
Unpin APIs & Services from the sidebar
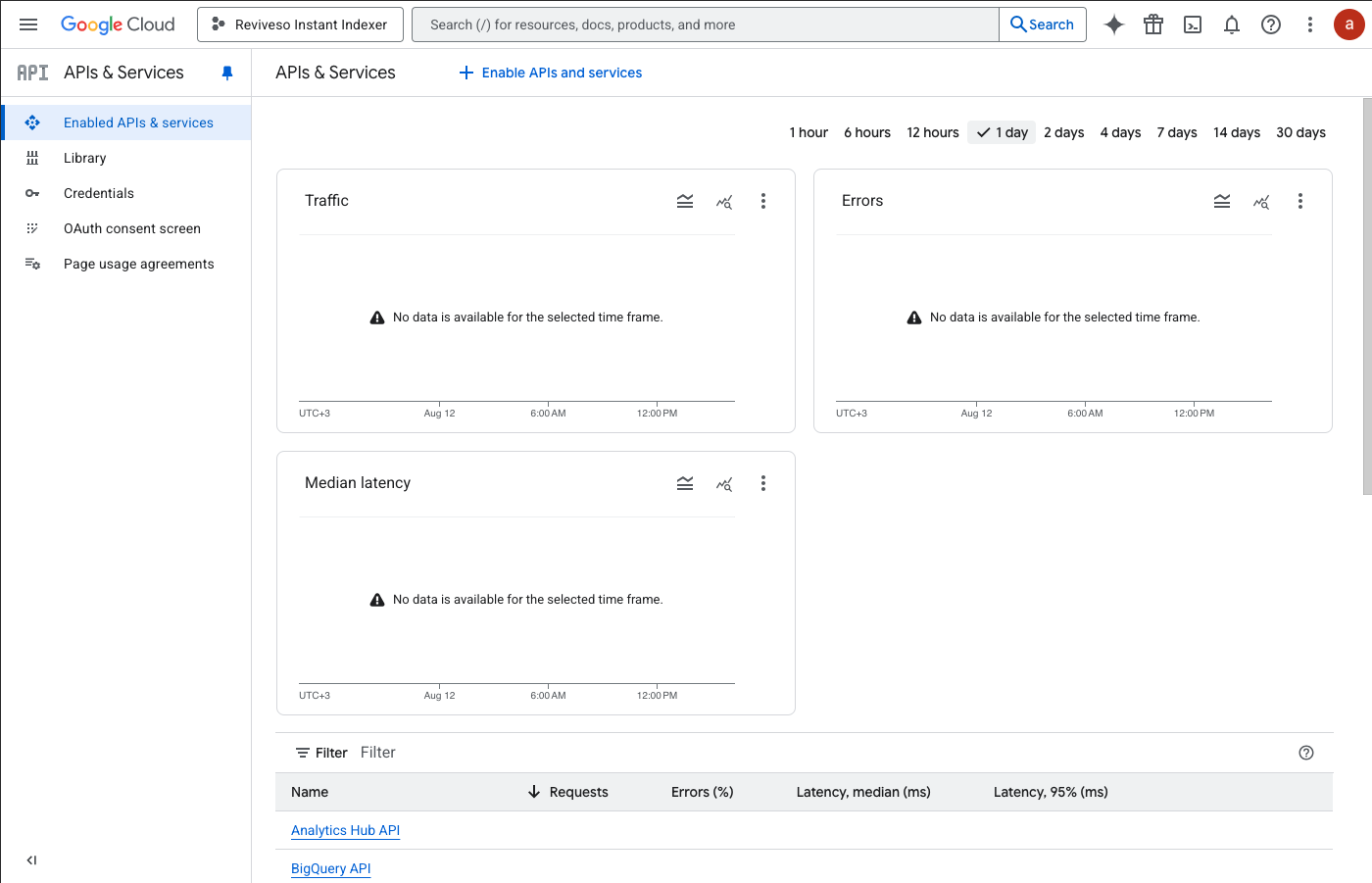pyautogui.click(x=227, y=73)
